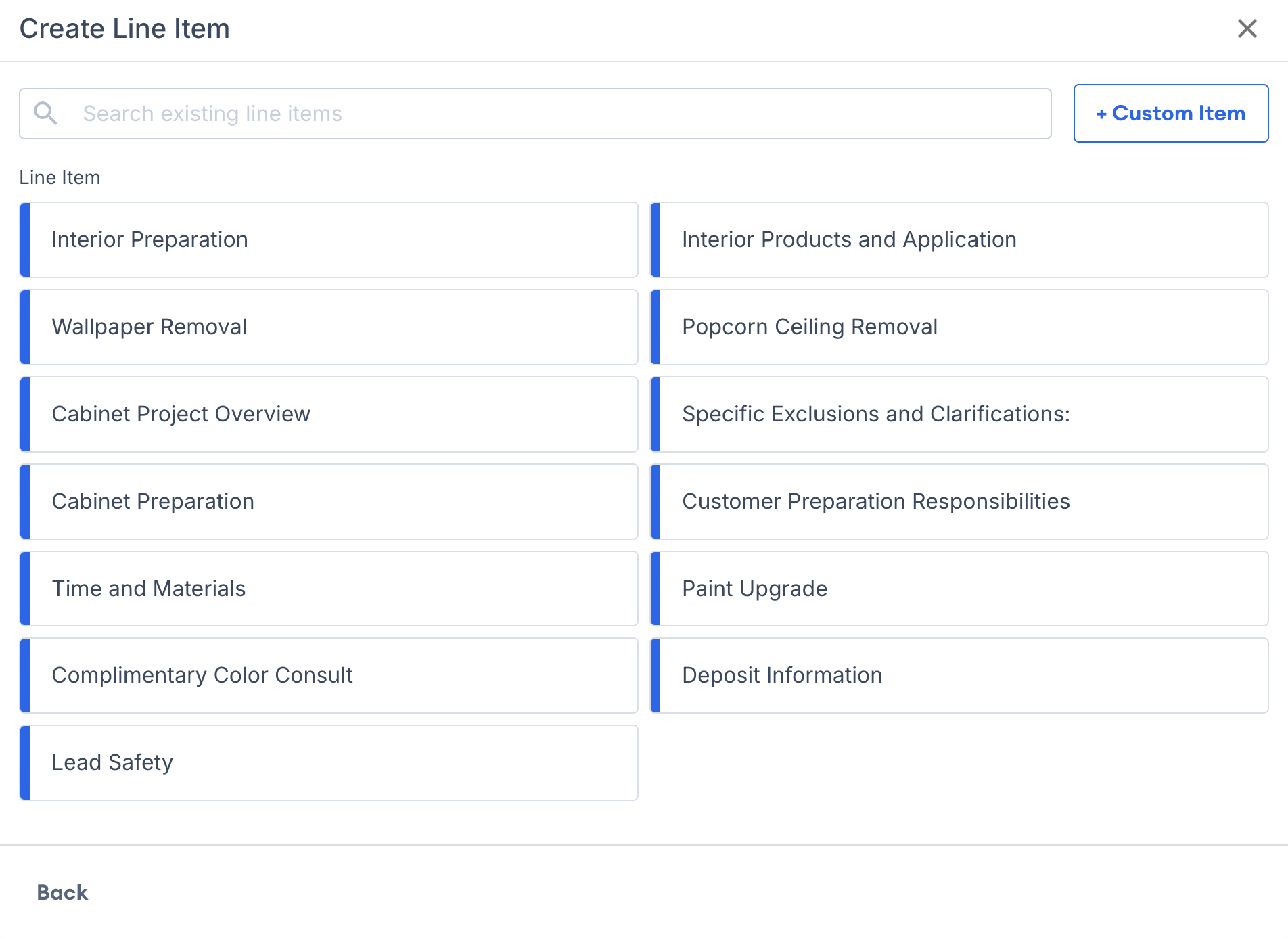Choose Specific Exclusions and Clarifications
The image size is (1288, 939).
tap(959, 414)
